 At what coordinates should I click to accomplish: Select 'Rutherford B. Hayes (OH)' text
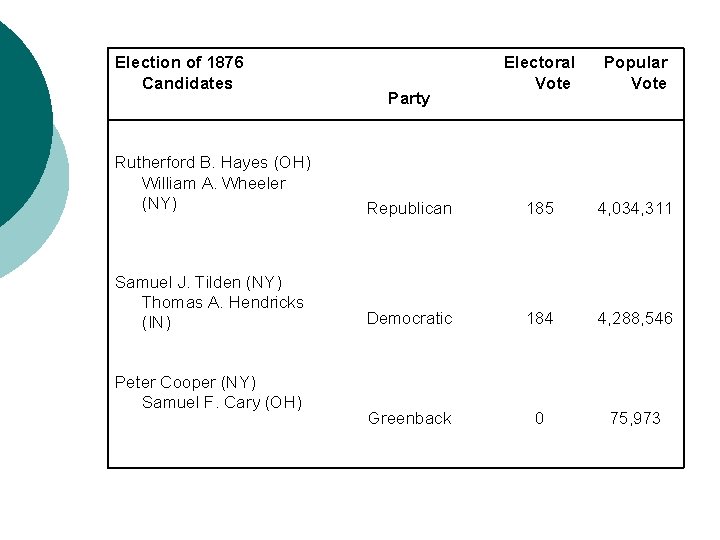click(x=213, y=162)
